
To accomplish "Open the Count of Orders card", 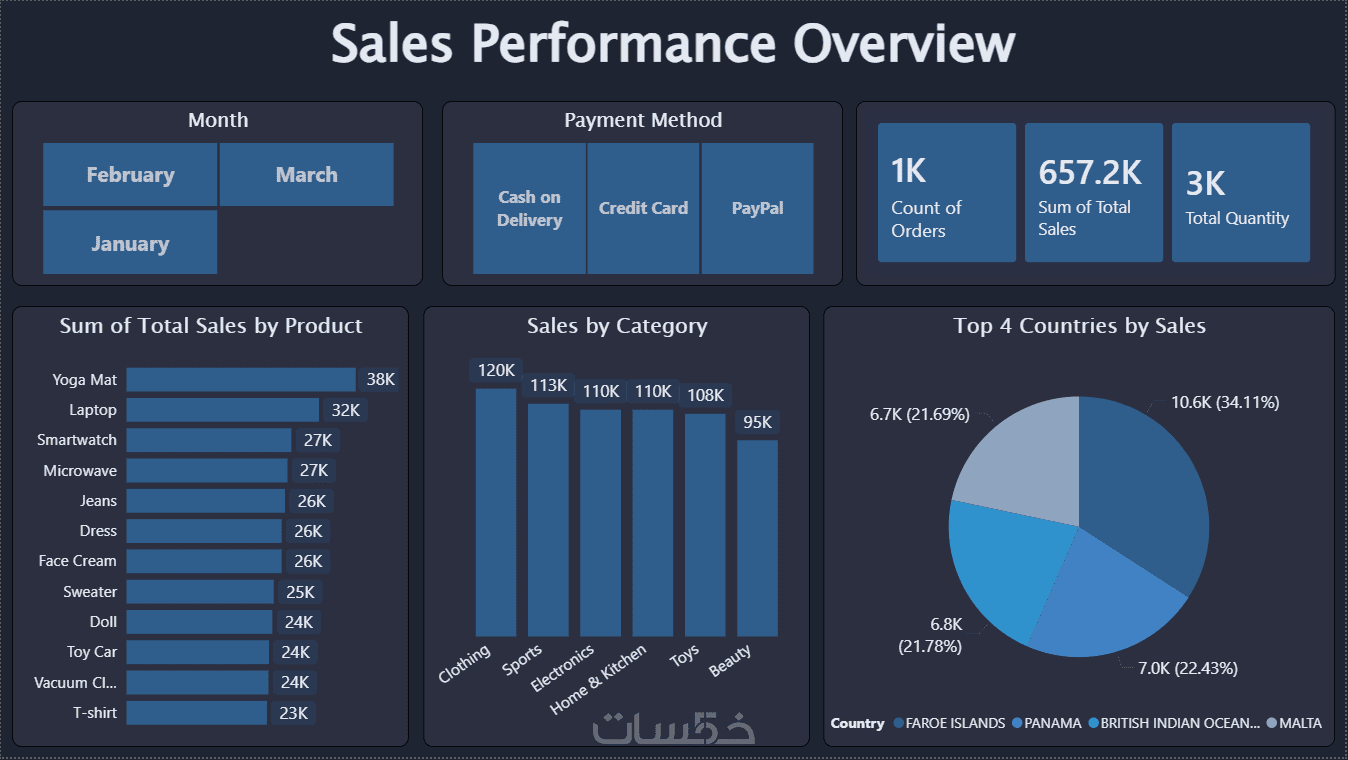I will click(947, 193).
